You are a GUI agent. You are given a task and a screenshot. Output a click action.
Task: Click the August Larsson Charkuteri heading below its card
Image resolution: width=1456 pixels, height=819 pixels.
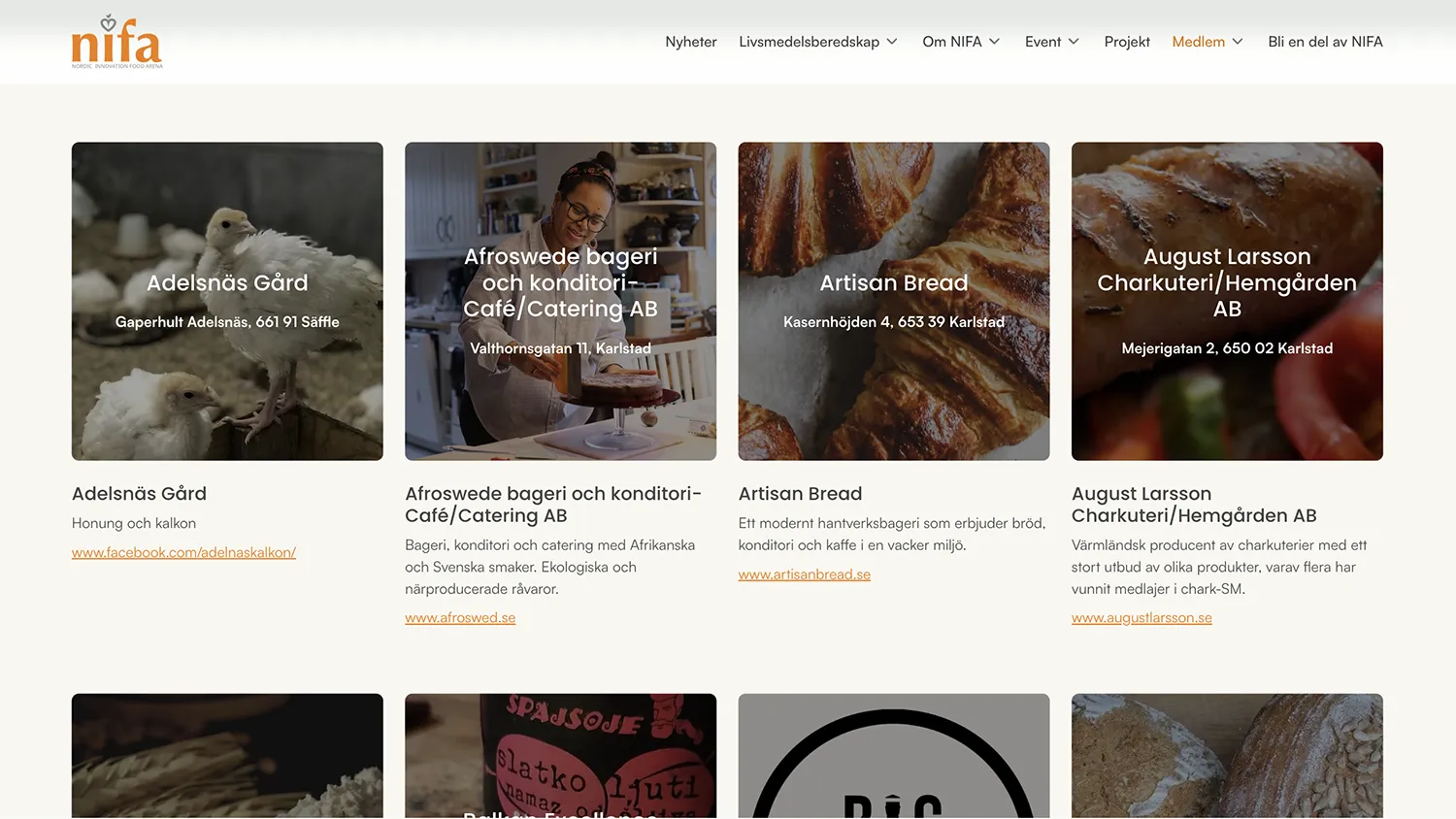coord(1194,505)
